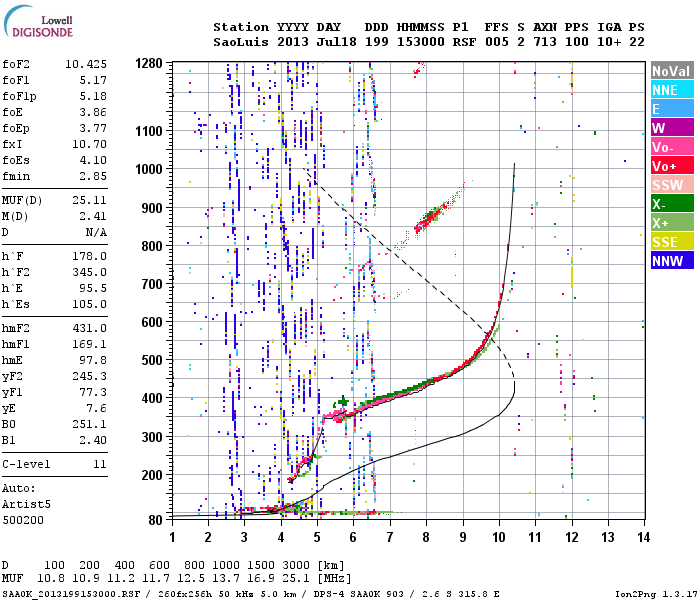Screen dimensions: 700x600
Task: Click the foEs value 4.10
Action: [x=93, y=160]
